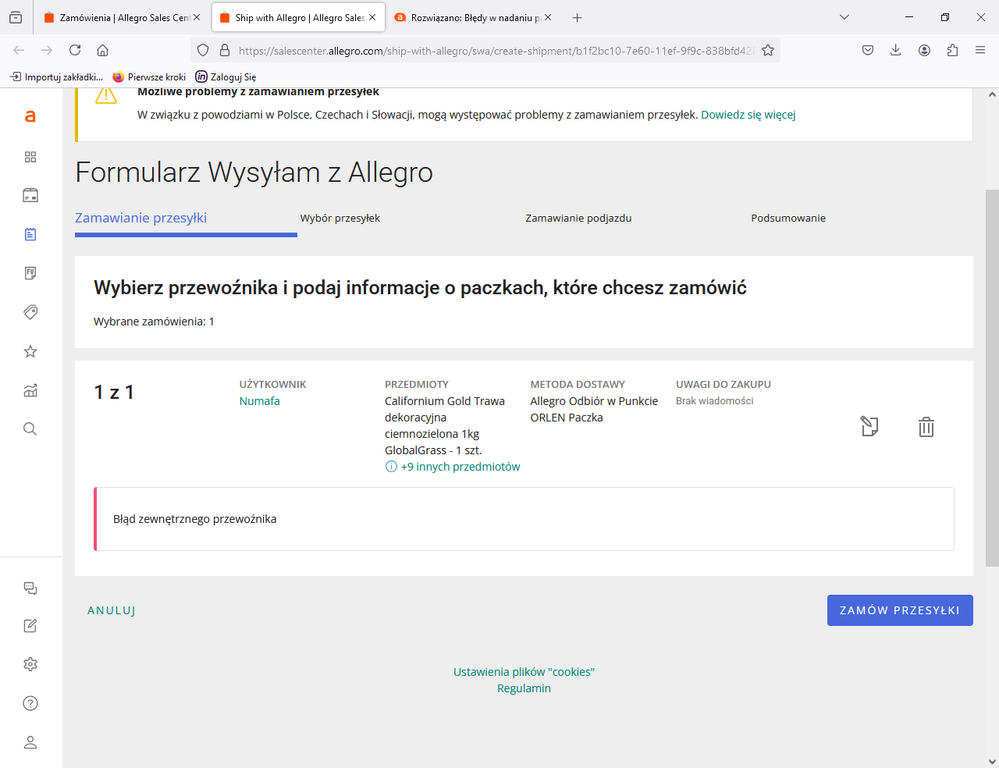
Task: Open the statistics chart icon in sidebar
Action: click(x=30, y=390)
